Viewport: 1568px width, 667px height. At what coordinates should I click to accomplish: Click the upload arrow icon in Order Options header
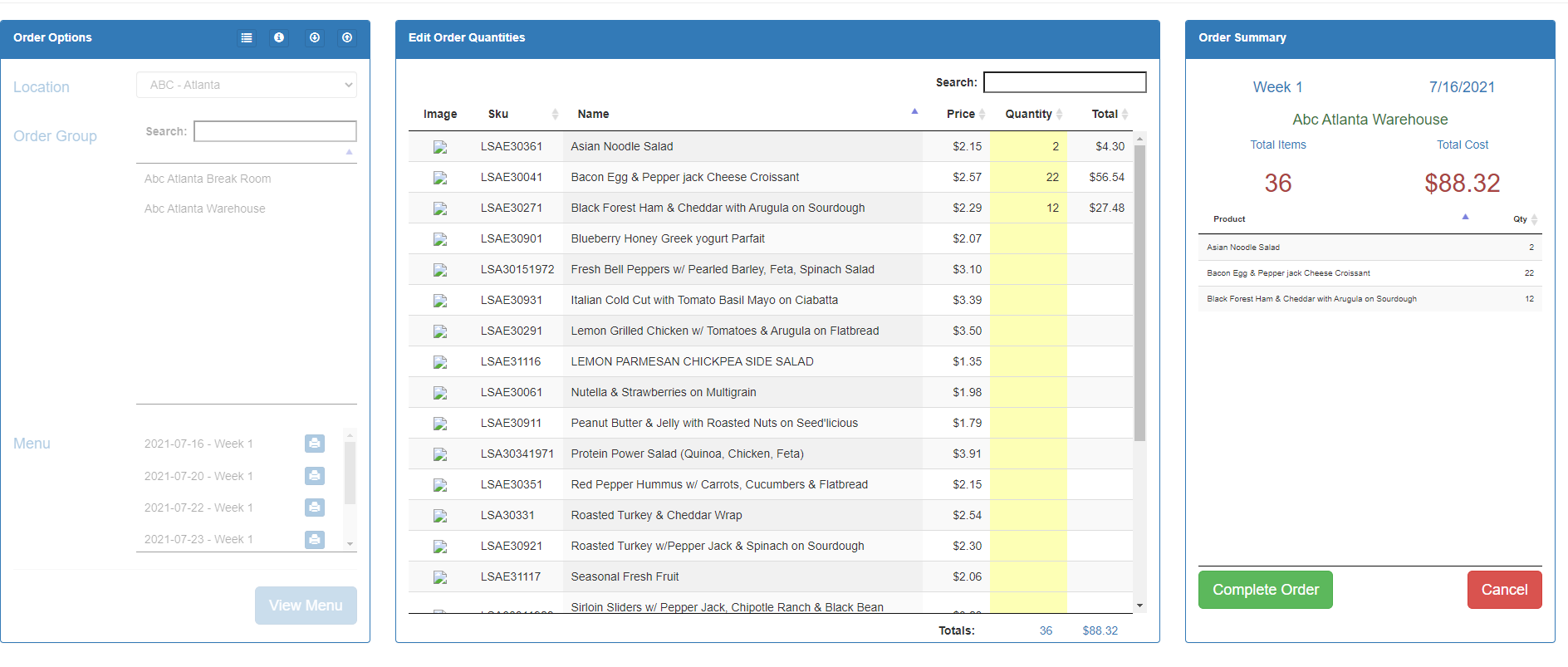[x=347, y=37]
